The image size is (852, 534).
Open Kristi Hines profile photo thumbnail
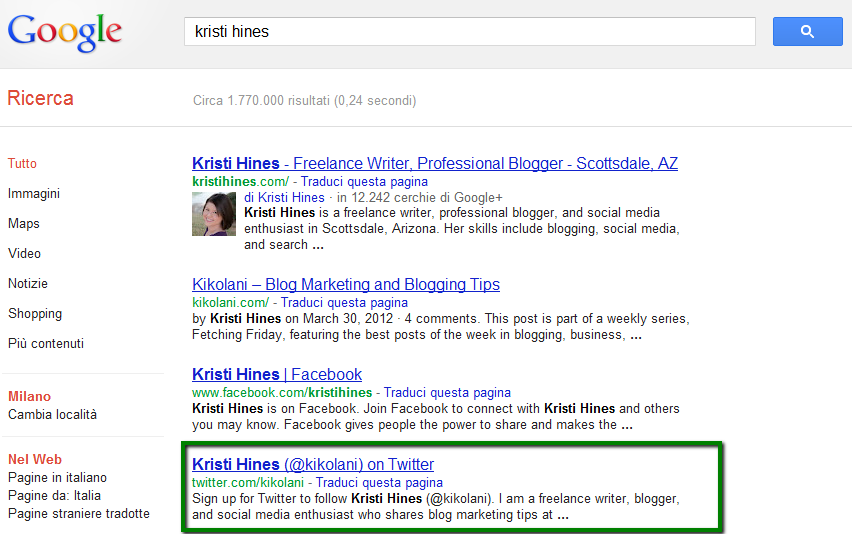[x=214, y=213]
